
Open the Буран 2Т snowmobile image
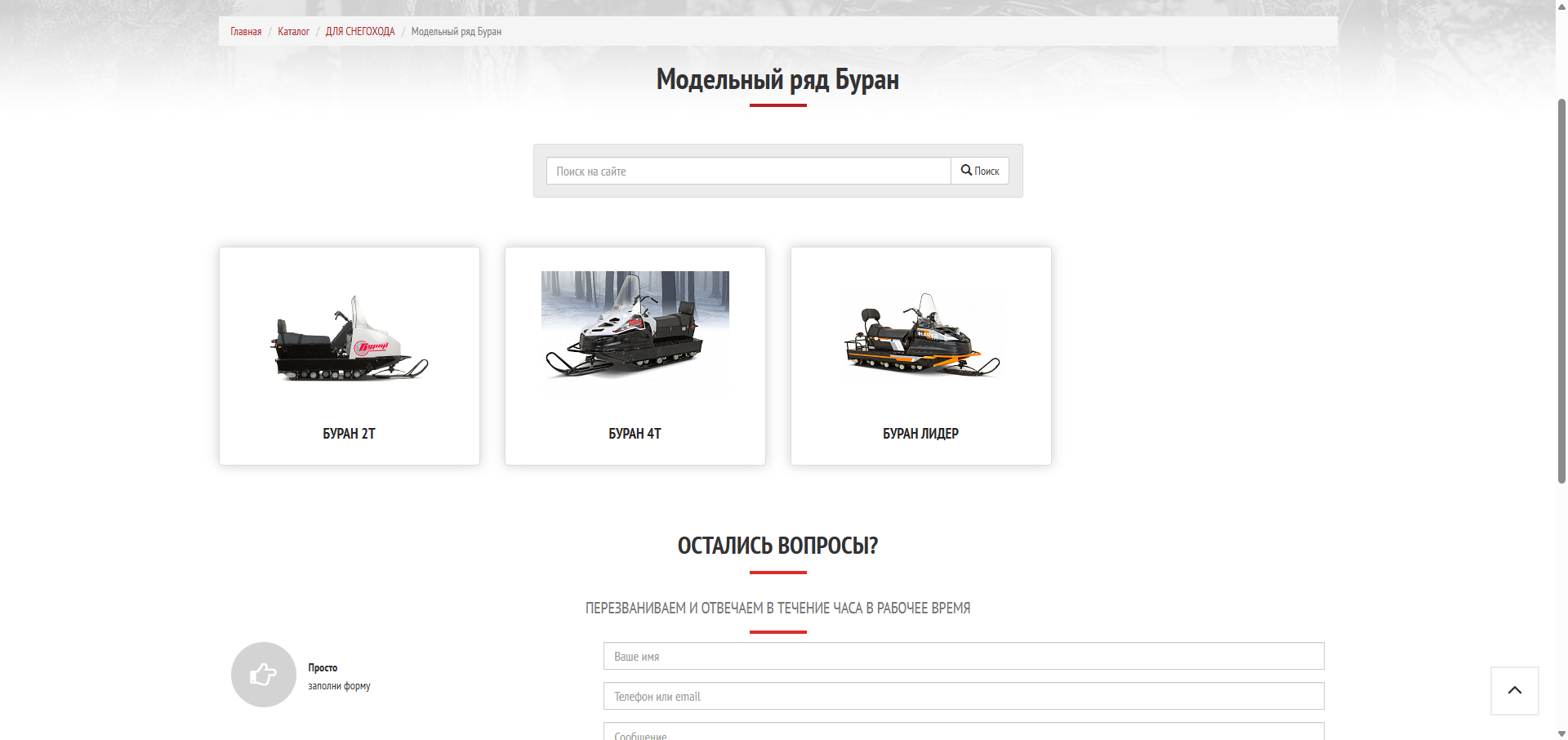click(x=350, y=337)
